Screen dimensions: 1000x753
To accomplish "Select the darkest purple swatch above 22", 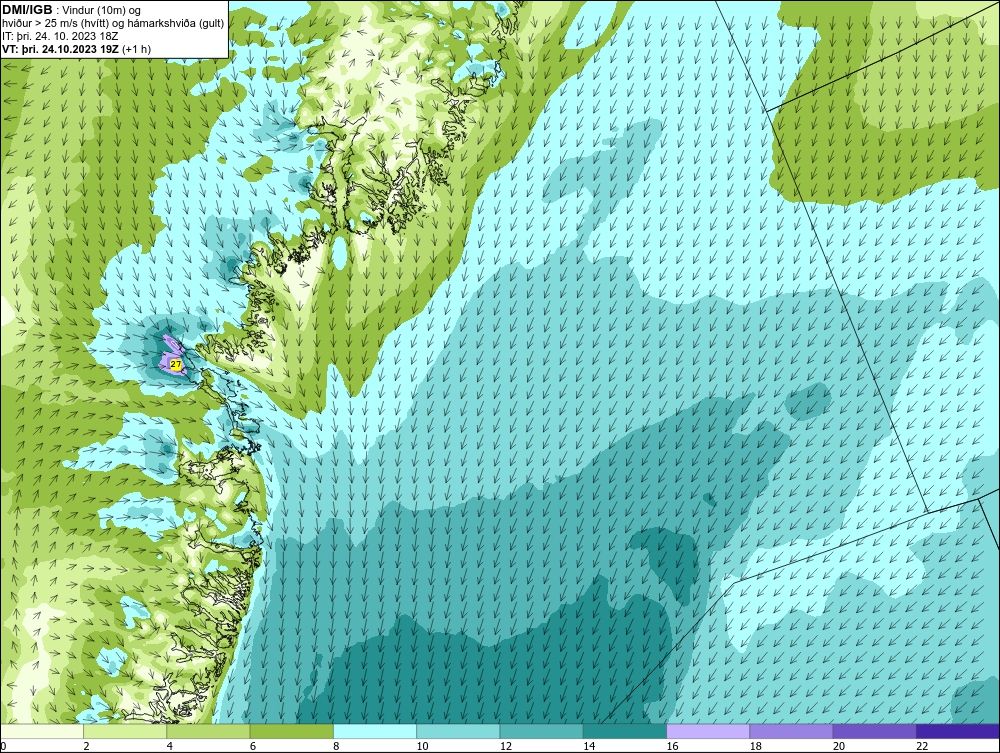I will point(958,731).
